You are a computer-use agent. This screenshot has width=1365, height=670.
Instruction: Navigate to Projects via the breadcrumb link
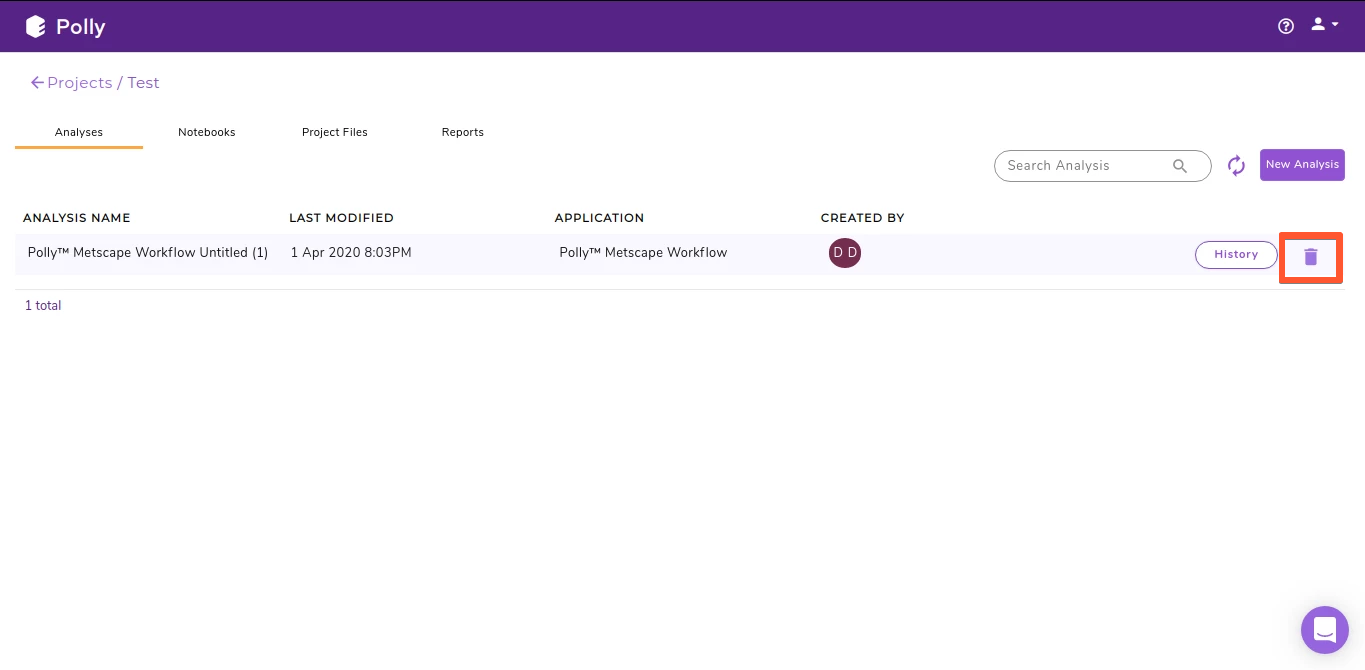[80, 82]
